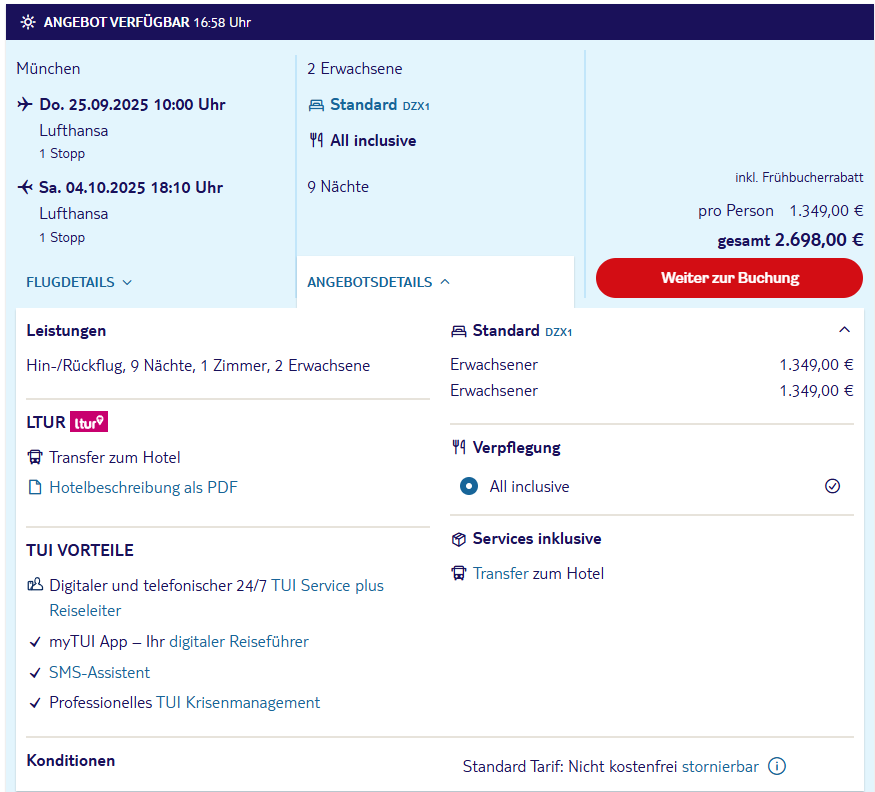The width and height of the screenshot is (875, 792).
Task: Click the circled checkmark in All inclusive row
Action: [832, 486]
